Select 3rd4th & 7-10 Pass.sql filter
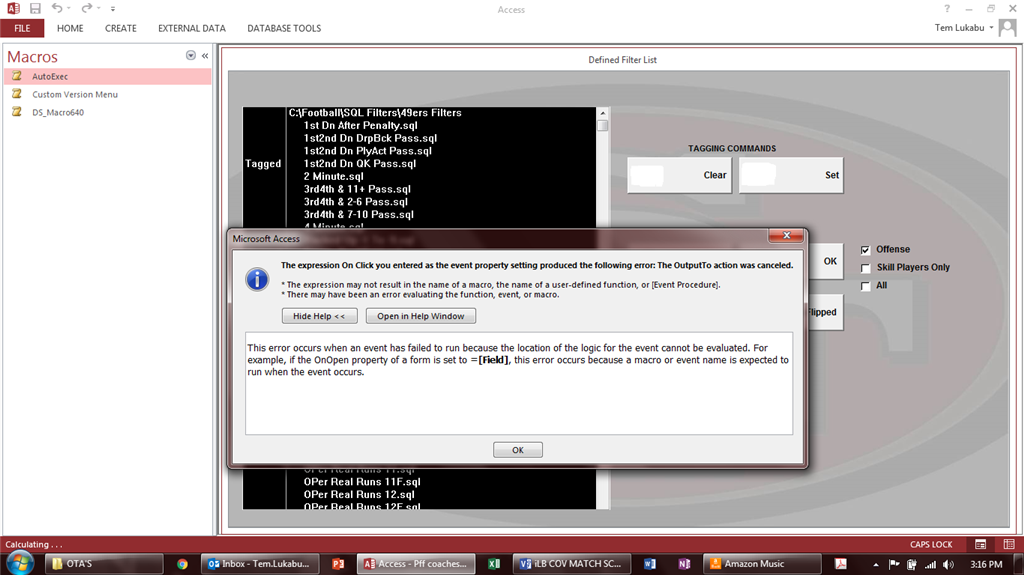The width and height of the screenshot is (1024, 575). tap(359, 214)
